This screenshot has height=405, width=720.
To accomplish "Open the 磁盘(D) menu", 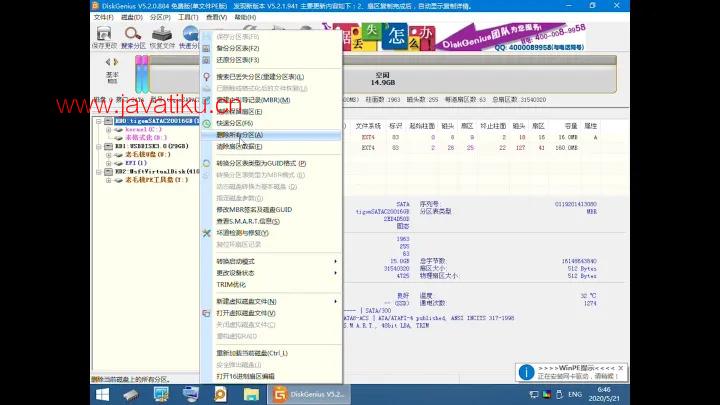I will (x=132, y=17).
